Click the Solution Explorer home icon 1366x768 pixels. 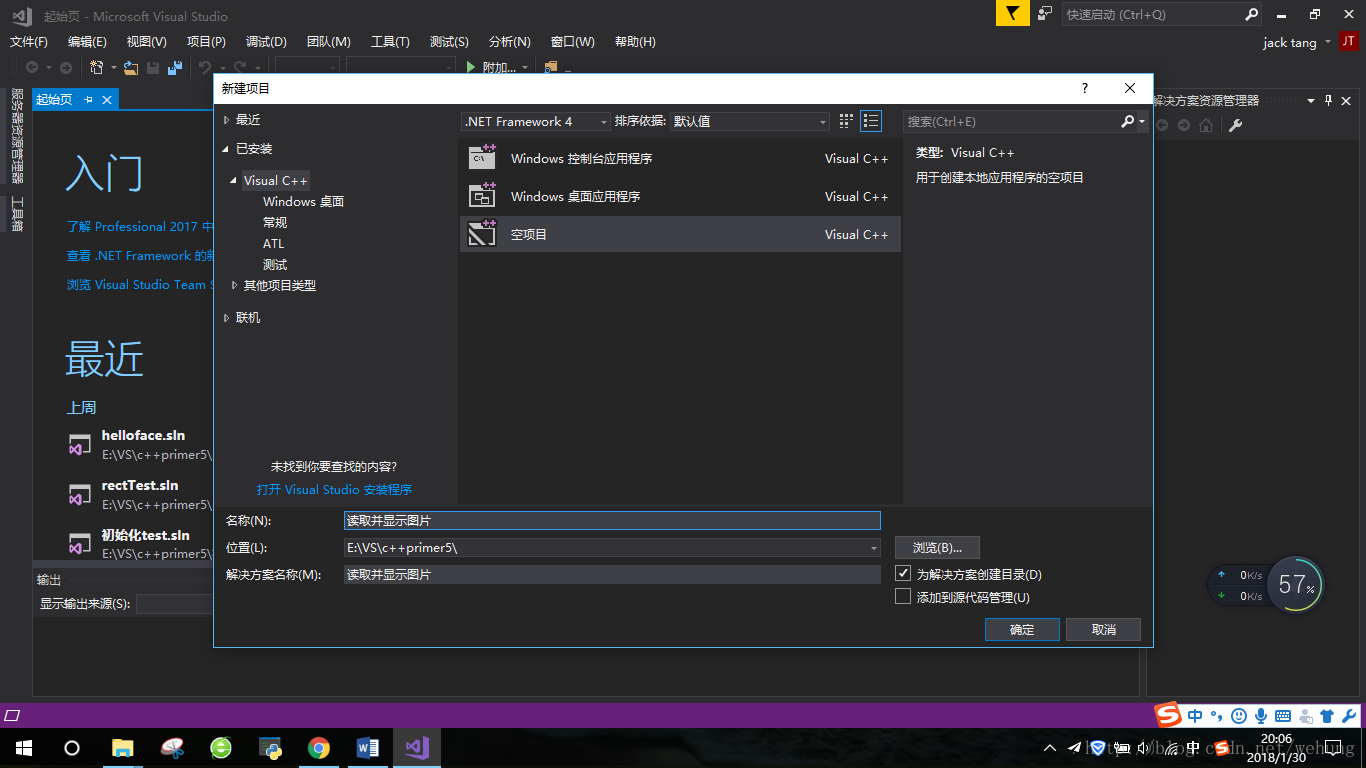(1206, 125)
